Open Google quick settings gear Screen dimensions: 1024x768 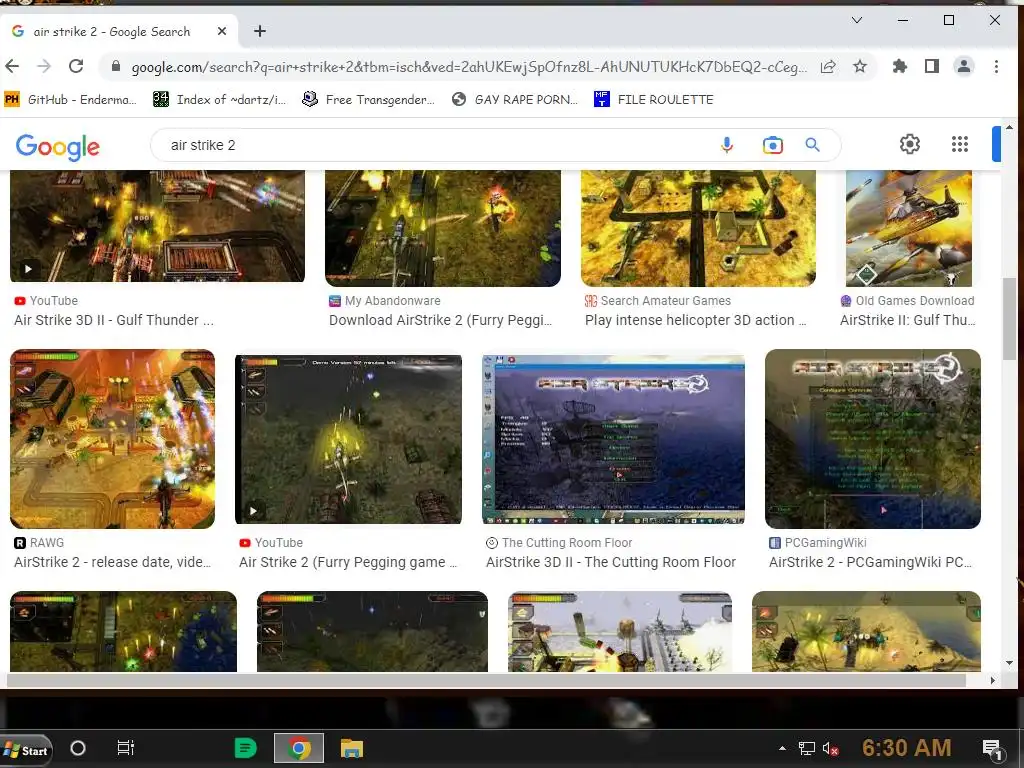pos(910,144)
